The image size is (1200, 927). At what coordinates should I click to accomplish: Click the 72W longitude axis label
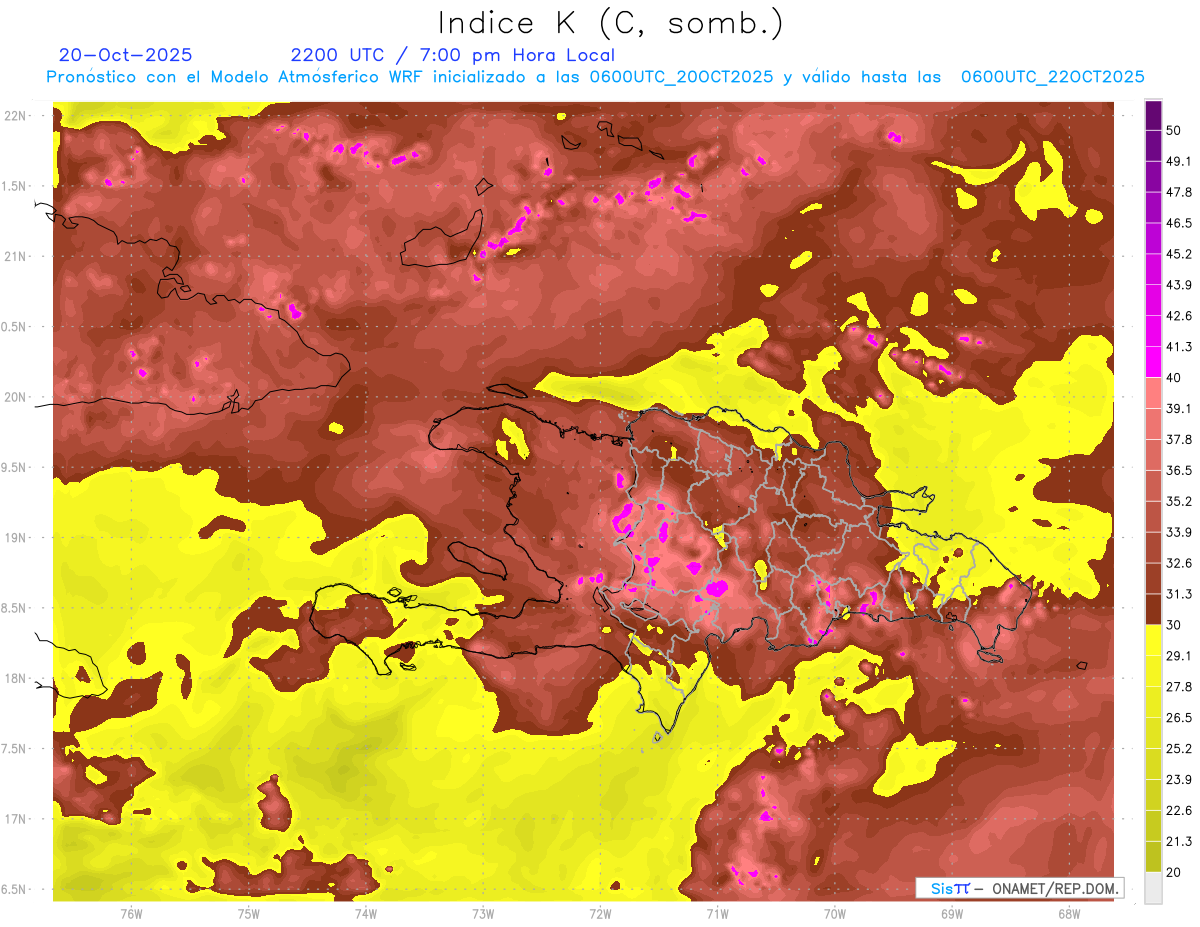click(x=600, y=913)
